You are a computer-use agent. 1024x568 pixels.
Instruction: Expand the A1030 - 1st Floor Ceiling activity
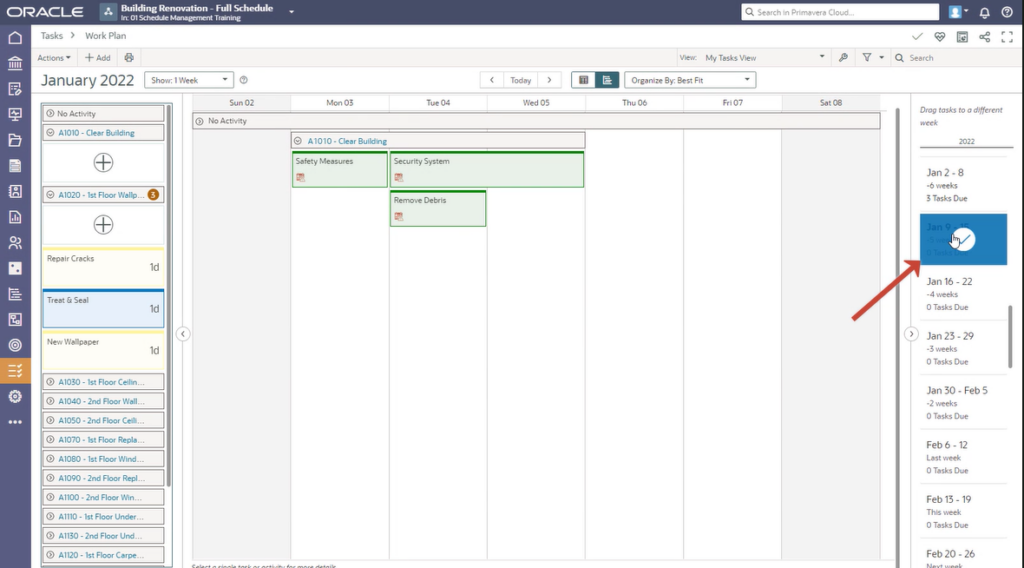click(51, 382)
